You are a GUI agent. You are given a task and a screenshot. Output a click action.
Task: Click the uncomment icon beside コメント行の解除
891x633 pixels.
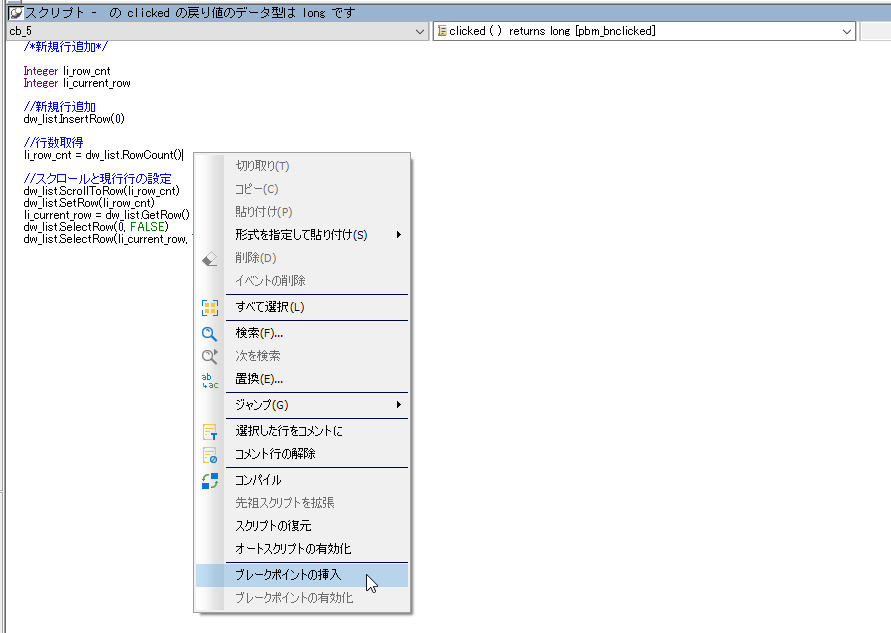pos(209,455)
